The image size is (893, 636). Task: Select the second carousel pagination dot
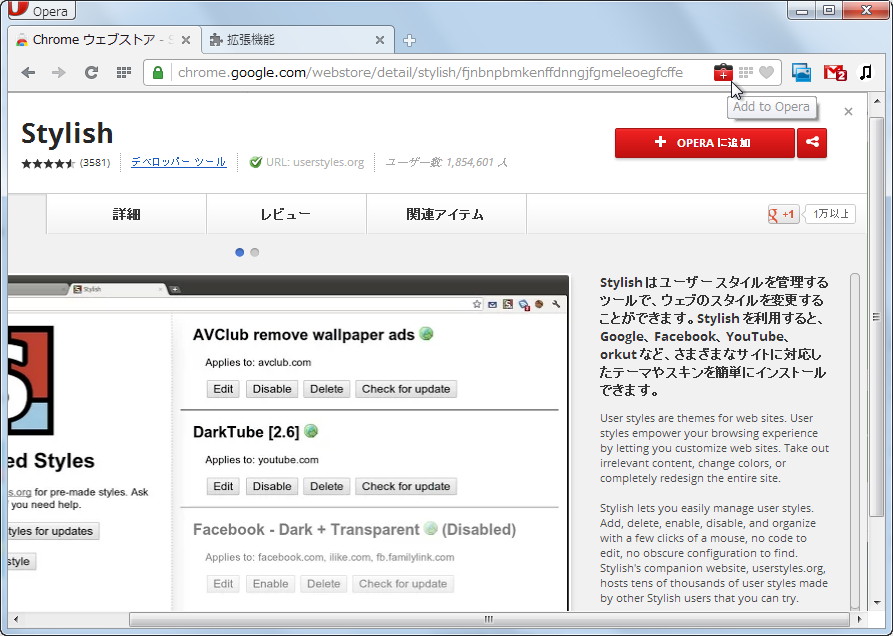(254, 252)
